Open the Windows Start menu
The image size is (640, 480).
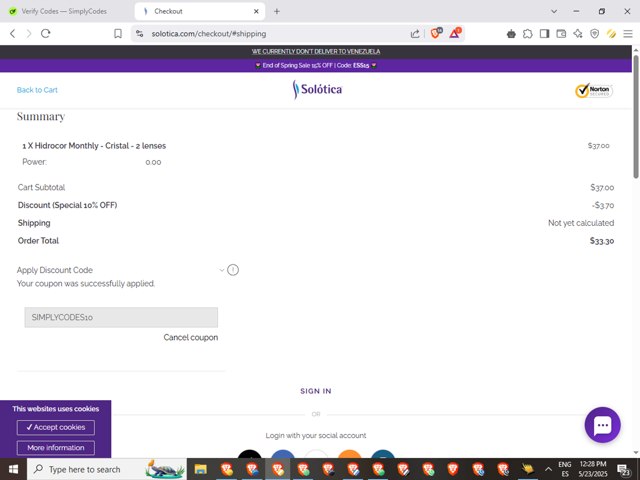tap(13, 469)
